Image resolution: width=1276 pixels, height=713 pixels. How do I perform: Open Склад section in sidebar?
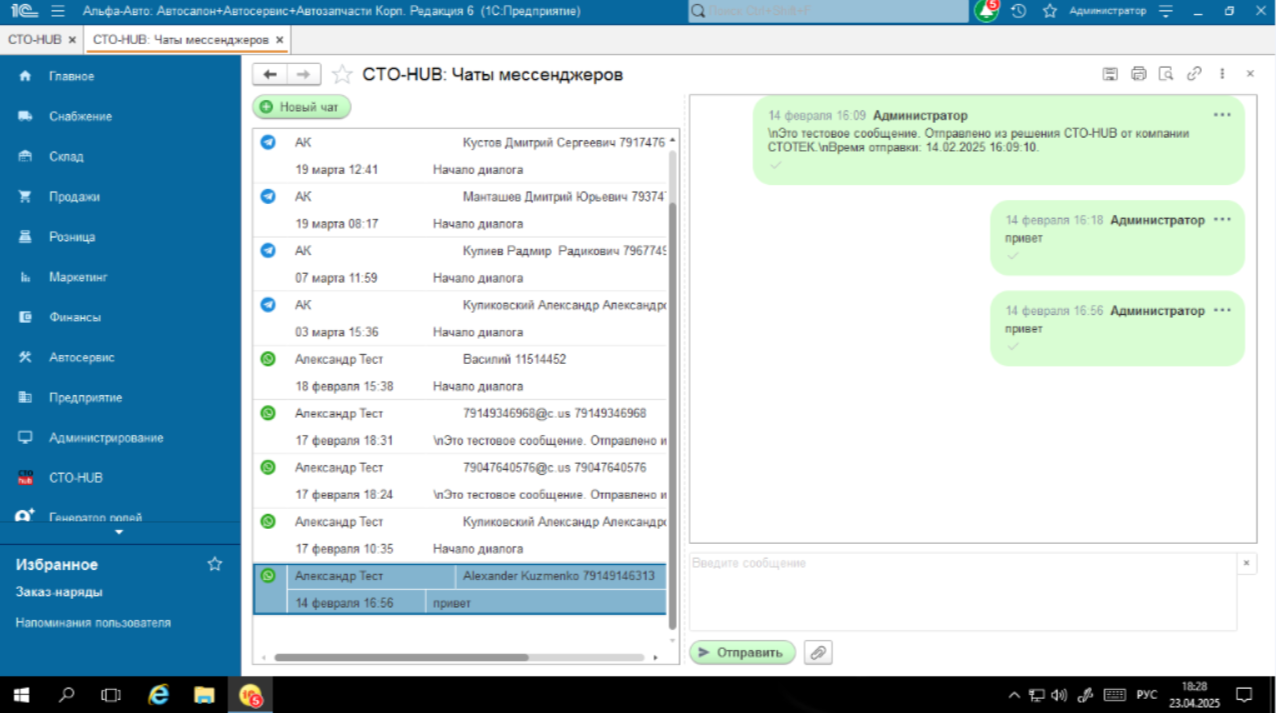click(66, 156)
